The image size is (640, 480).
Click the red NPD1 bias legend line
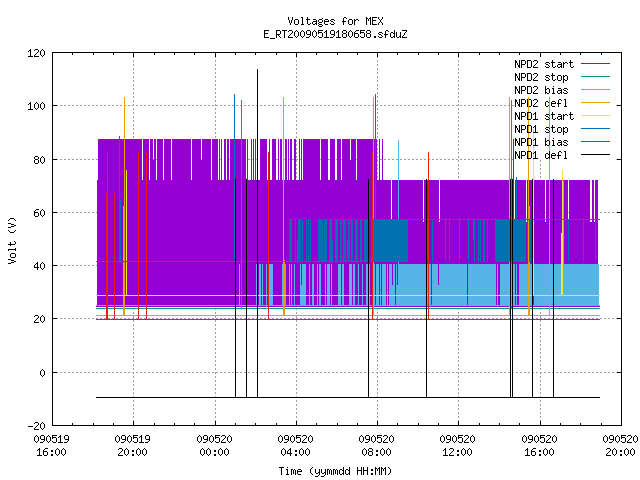pyautogui.click(x=596, y=142)
